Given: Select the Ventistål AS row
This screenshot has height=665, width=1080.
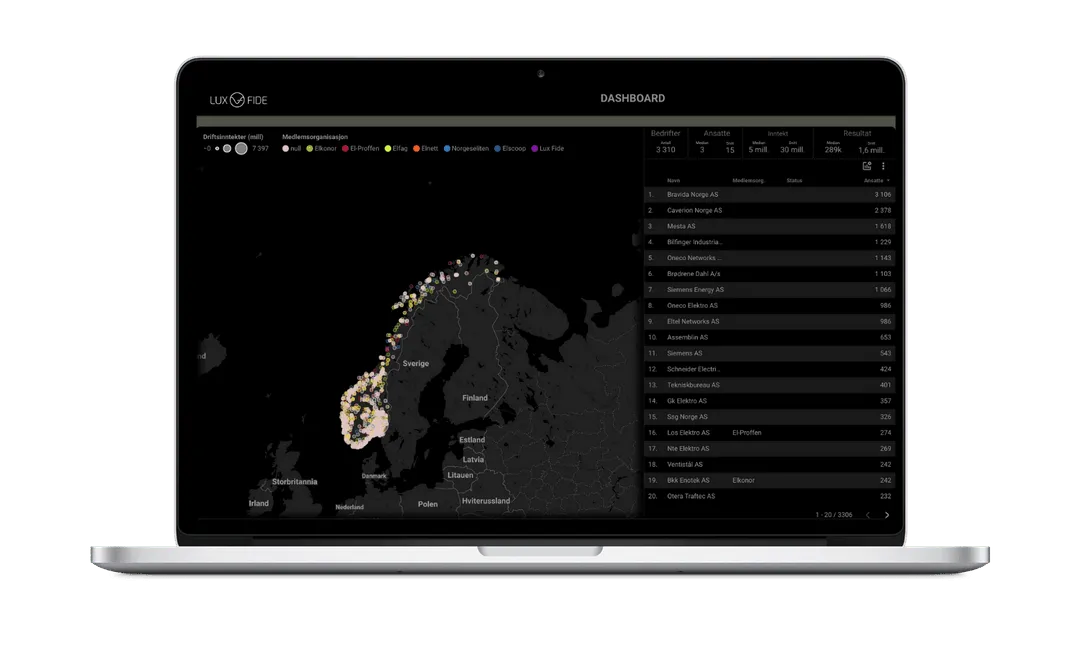Looking at the screenshot, I should click(769, 464).
